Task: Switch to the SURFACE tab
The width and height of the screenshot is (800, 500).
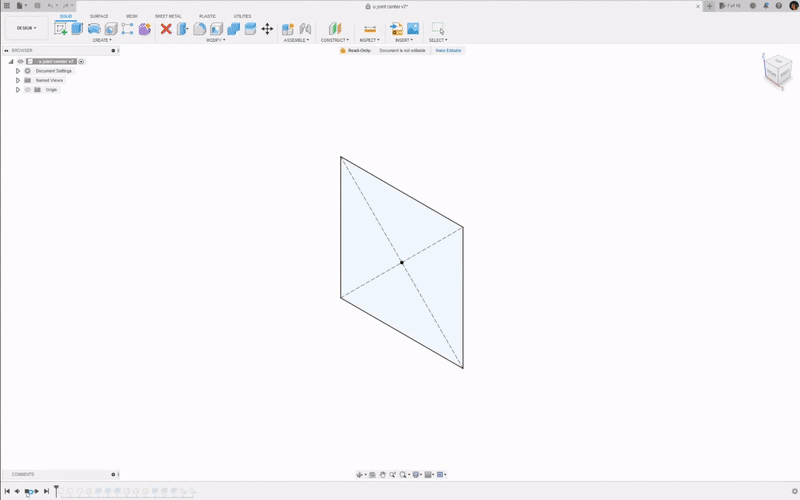Action: click(x=99, y=16)
